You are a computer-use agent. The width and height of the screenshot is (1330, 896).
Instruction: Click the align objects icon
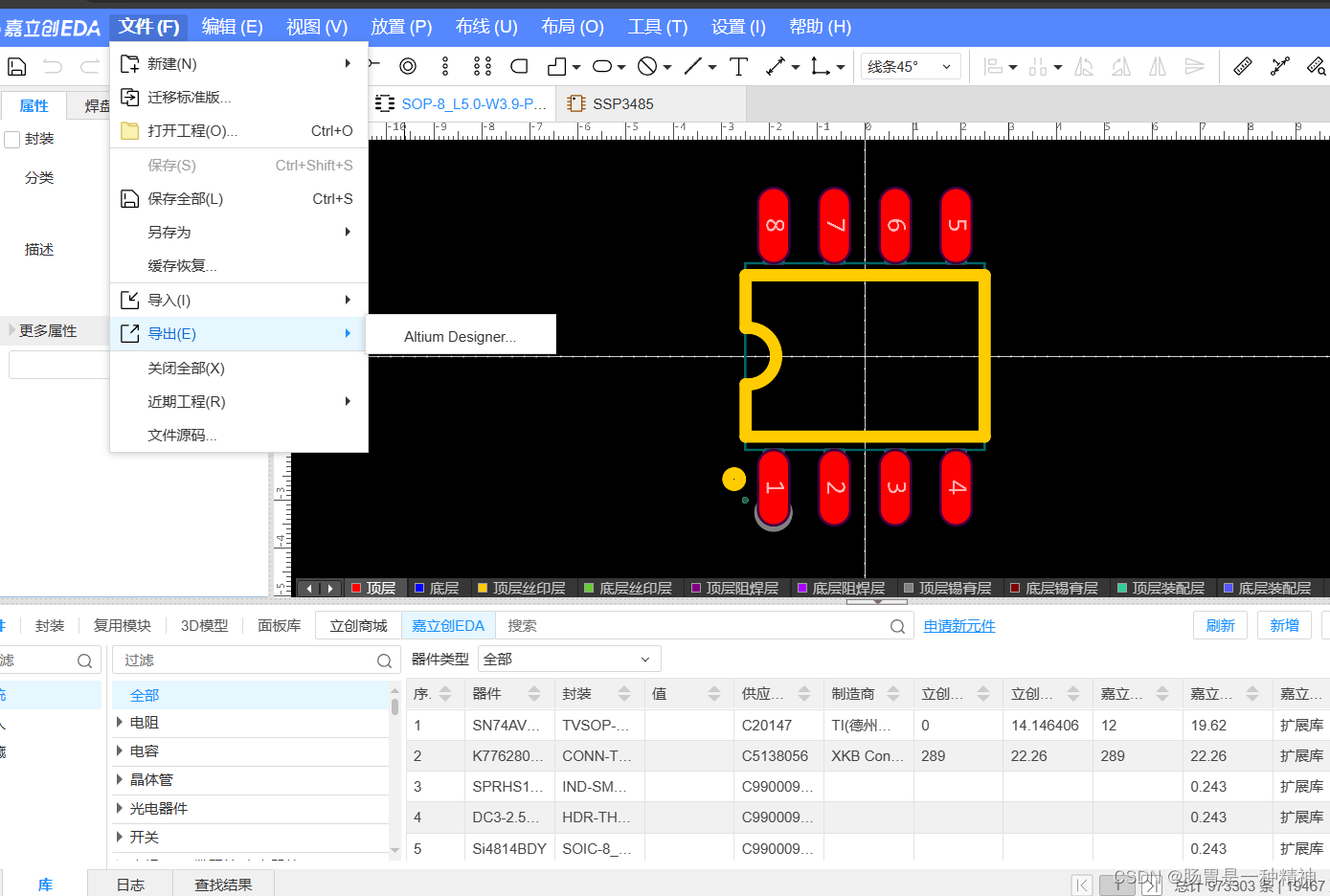[x=994, y=67]
